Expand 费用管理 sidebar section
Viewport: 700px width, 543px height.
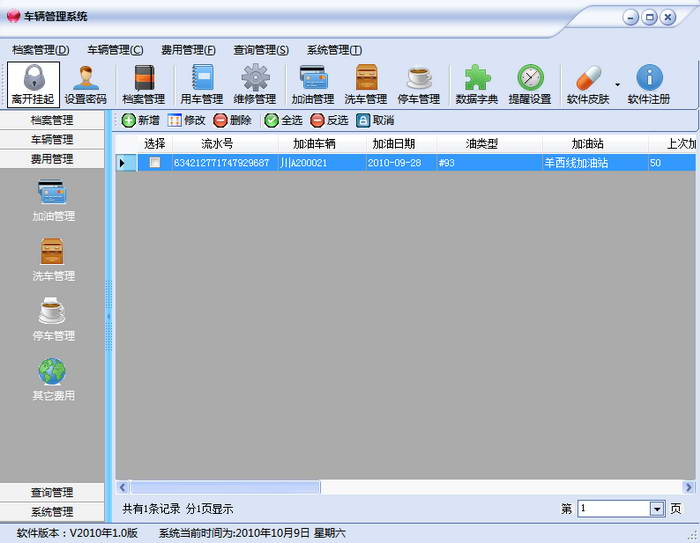tap(52, 159)
